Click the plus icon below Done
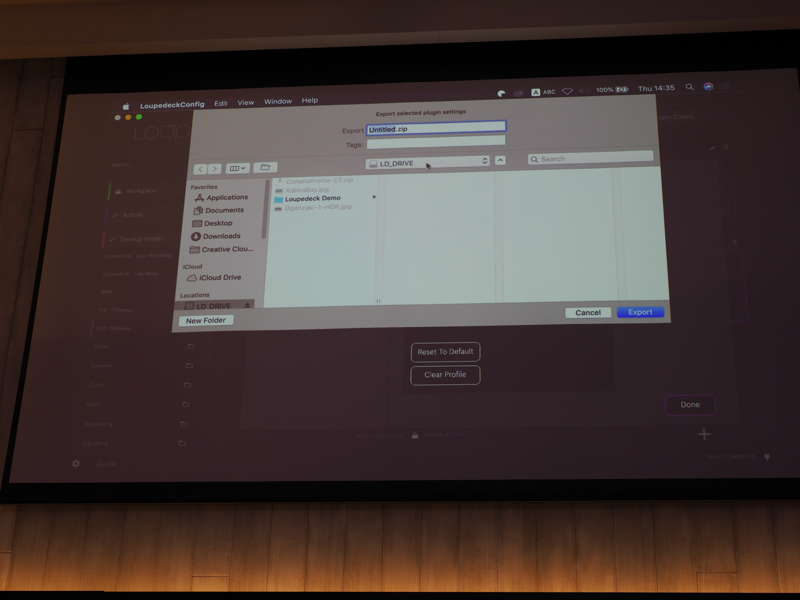The image size is (800, 600). [704, 434]
